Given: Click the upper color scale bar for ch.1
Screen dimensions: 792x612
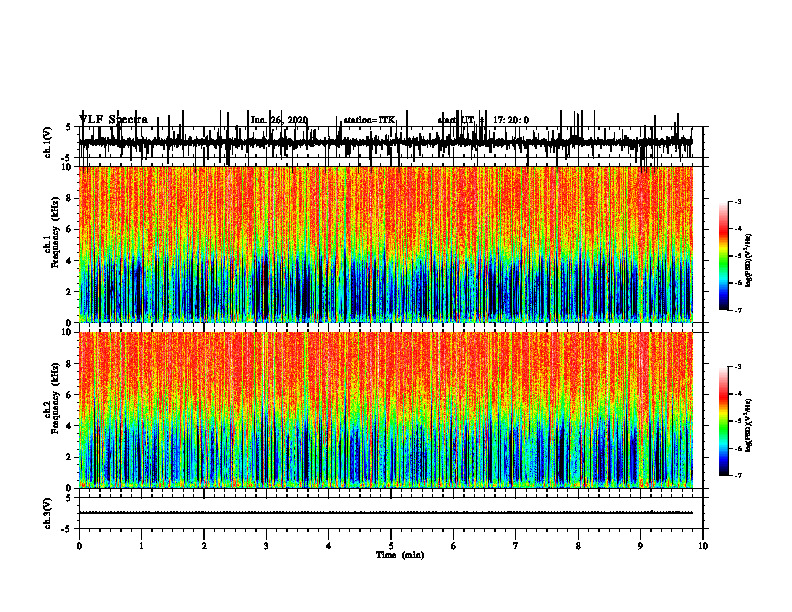Looking at the screenshot, I should 724,256.
